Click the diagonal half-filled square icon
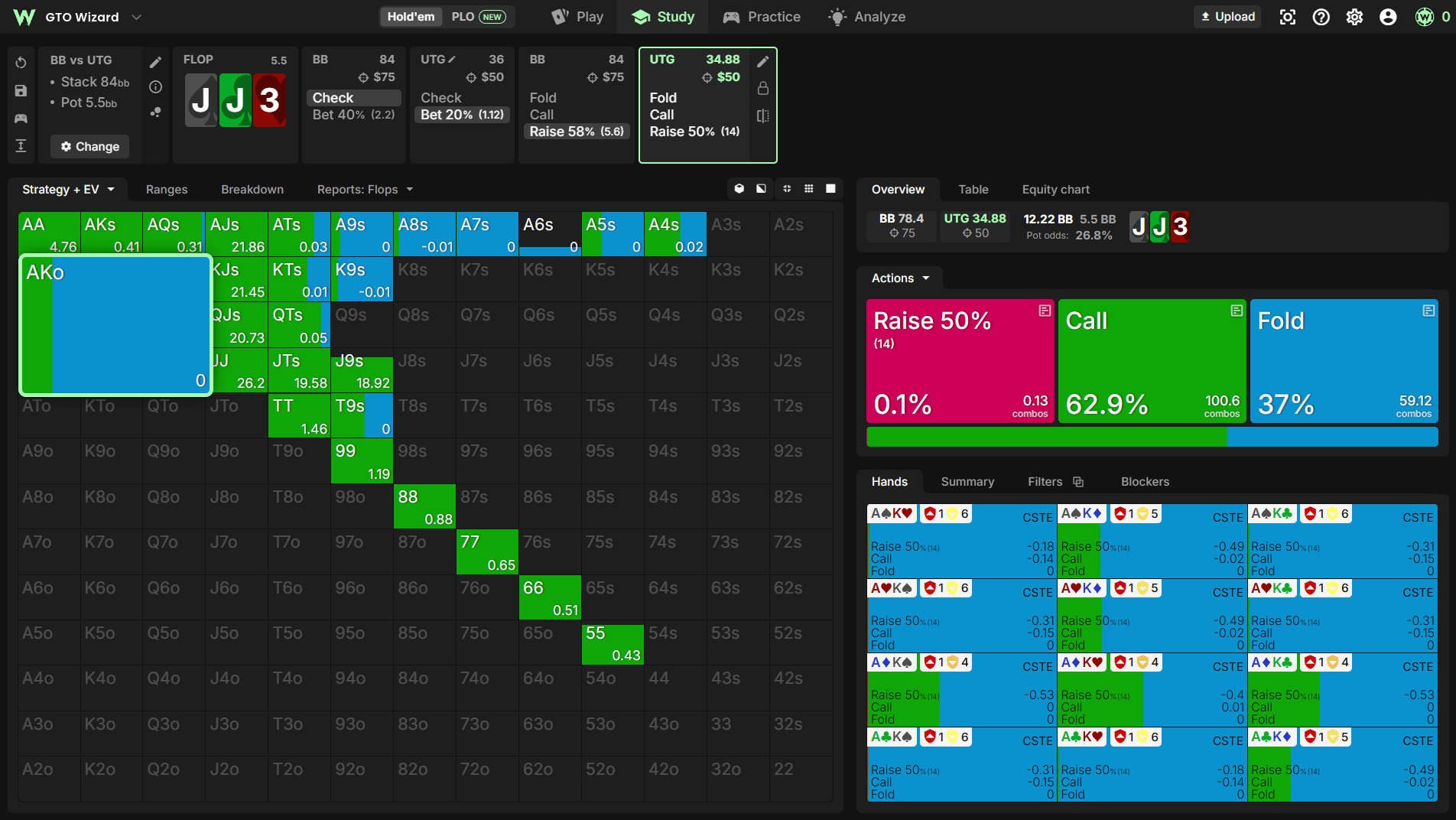Screen dimensions: 1456x820 click(761, 188)
